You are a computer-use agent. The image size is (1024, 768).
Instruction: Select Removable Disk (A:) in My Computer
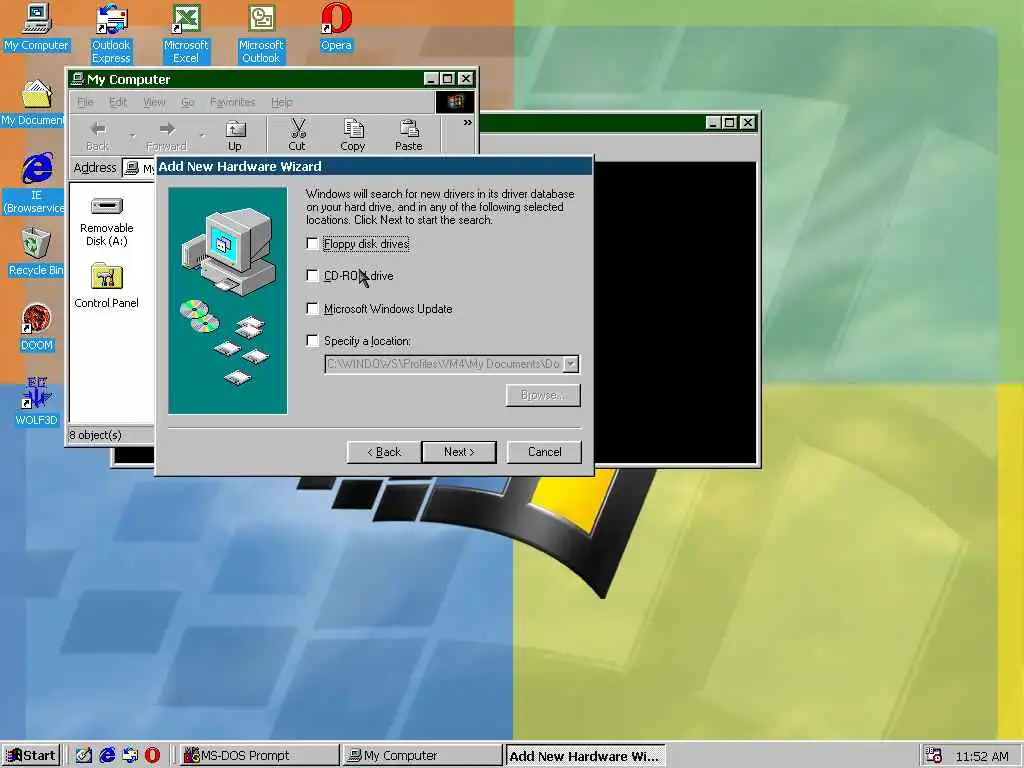(106, 222)
